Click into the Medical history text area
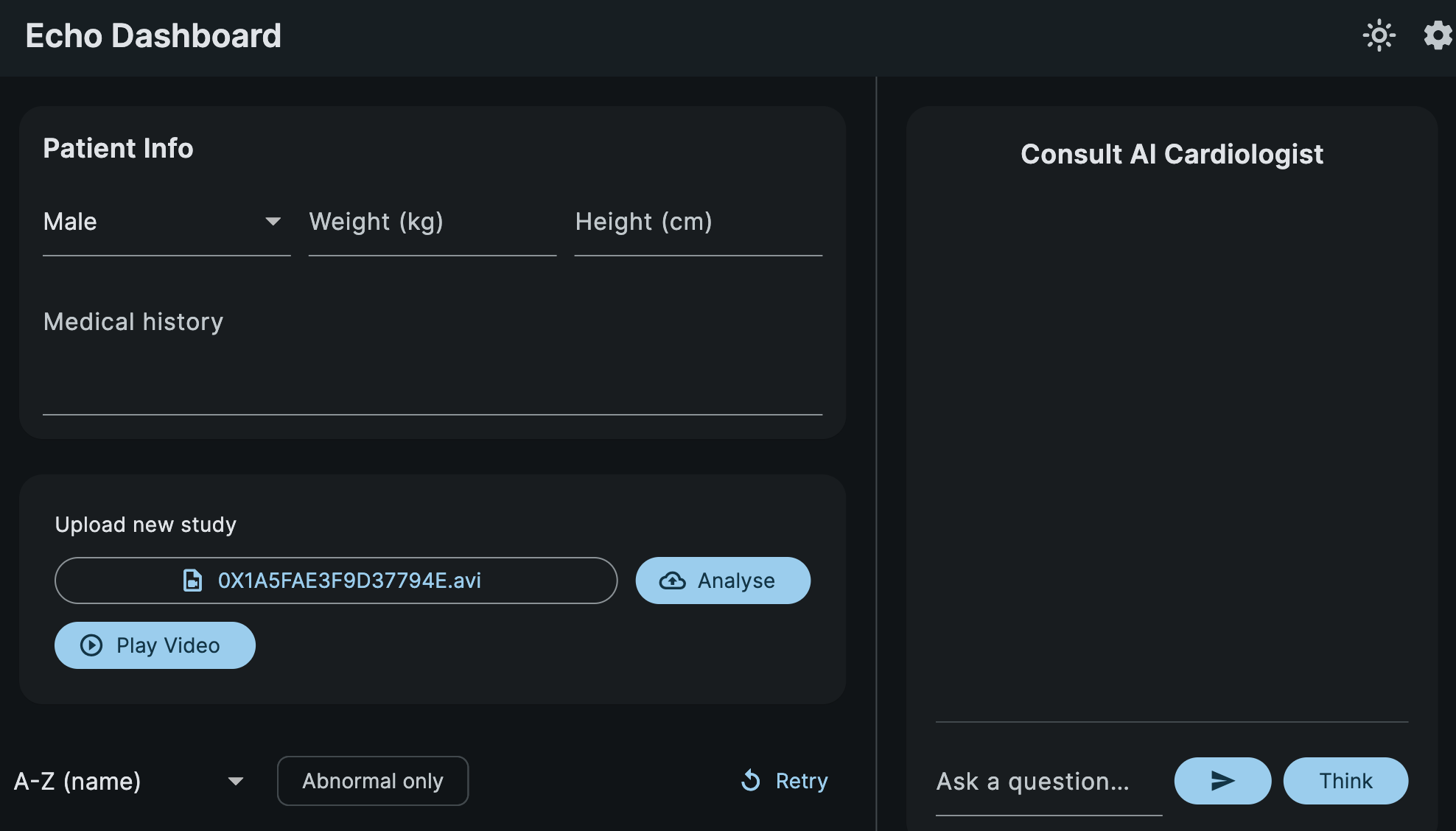The width and height of the screenshot is (1456, 831). 433,352
